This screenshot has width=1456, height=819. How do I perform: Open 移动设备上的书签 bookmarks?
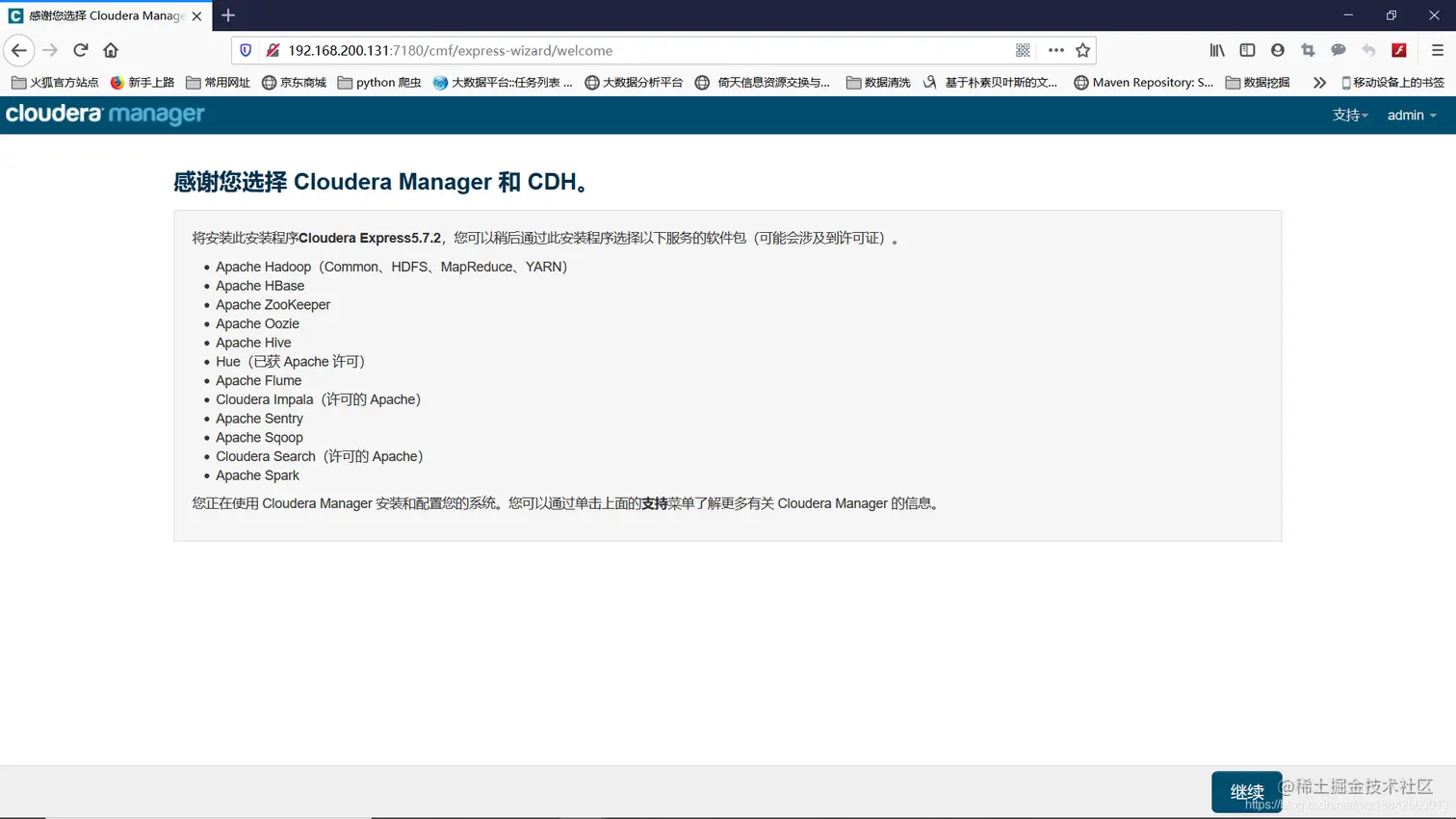pos(1392,83)
